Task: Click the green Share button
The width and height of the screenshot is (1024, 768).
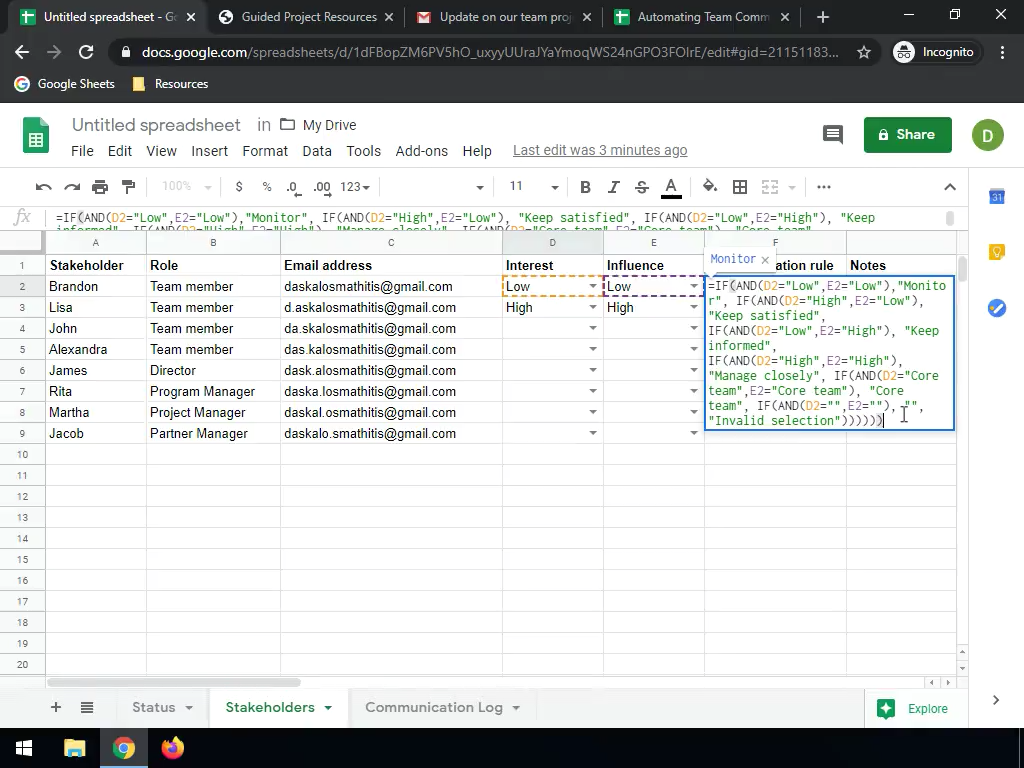Action: pos(907,135)
